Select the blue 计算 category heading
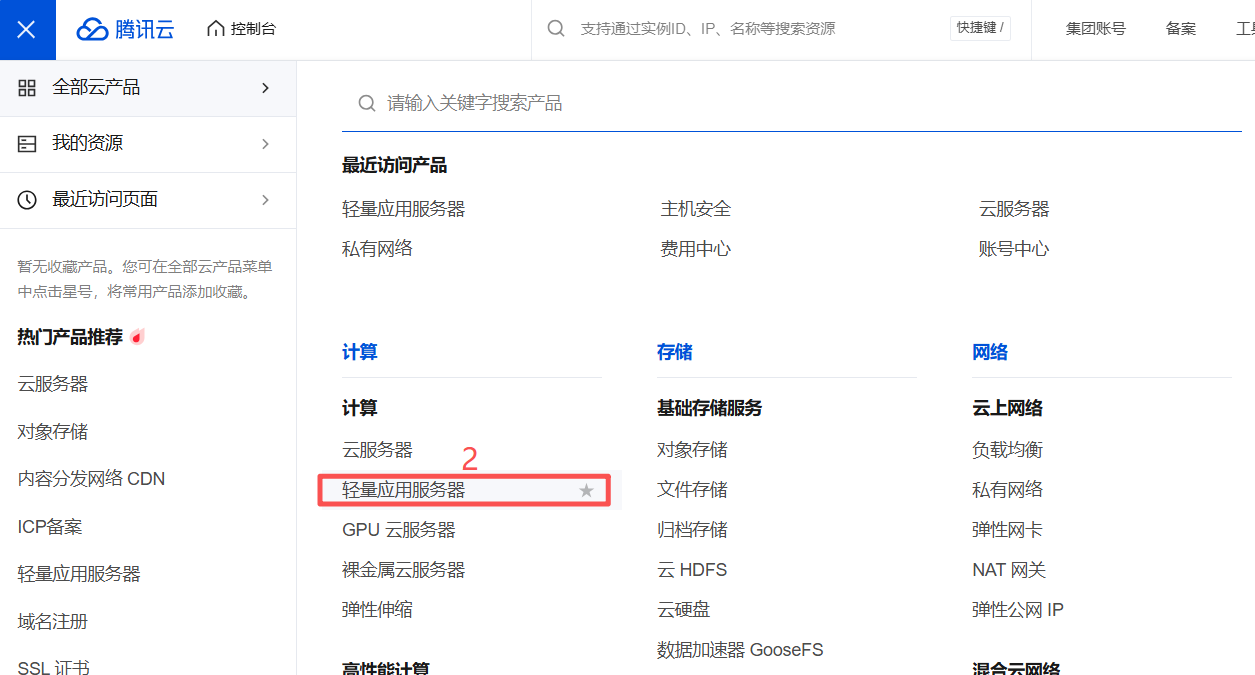The image size is (1255, 675). click(x=360, y=352)
